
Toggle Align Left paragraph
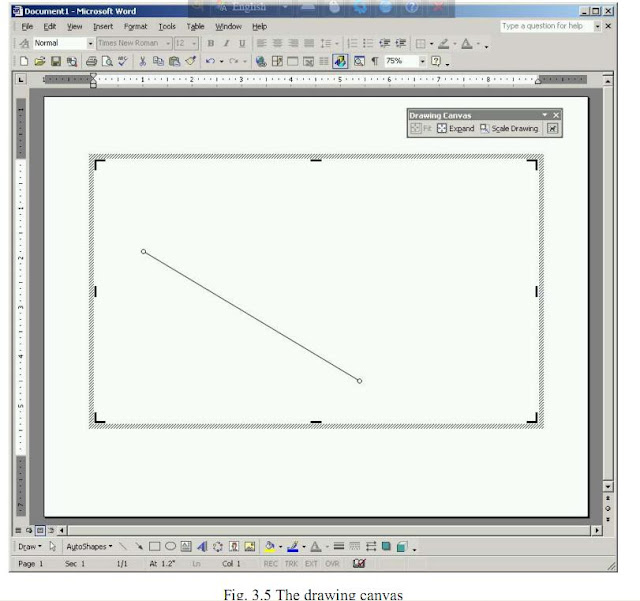click(x=262, y=43)
